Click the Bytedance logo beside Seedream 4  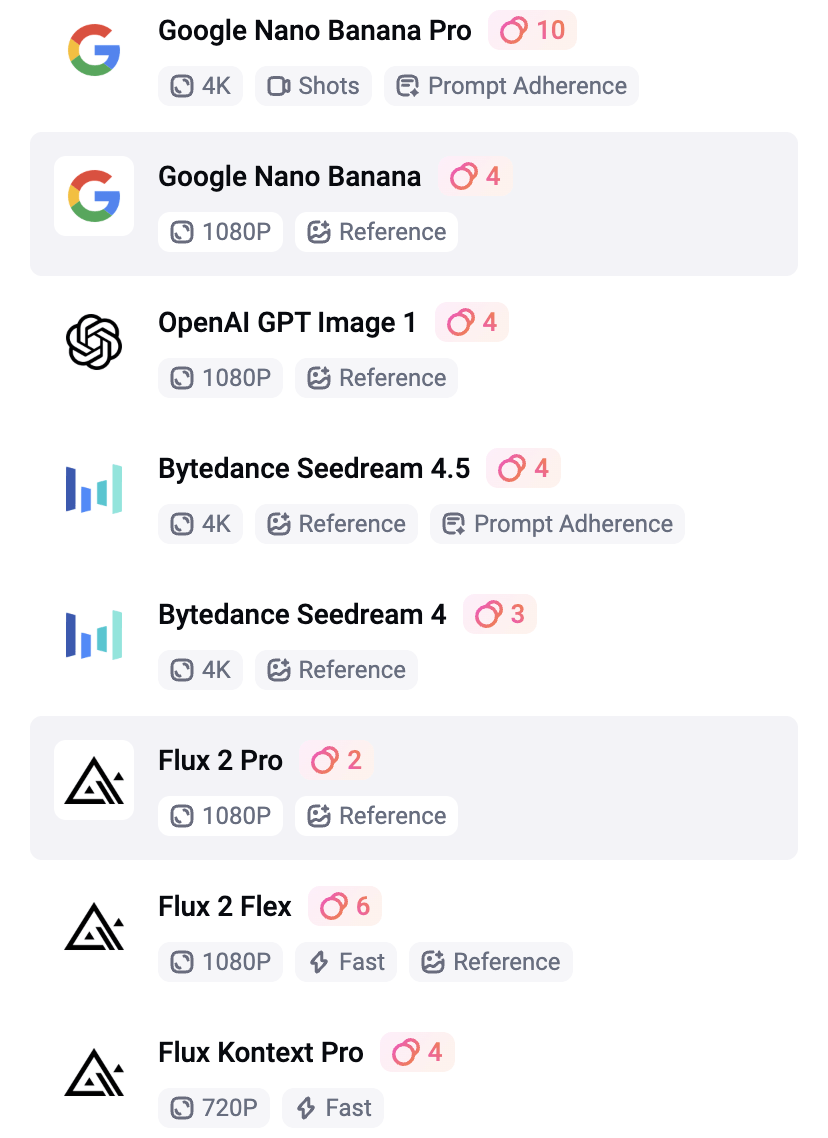[94, 634]
